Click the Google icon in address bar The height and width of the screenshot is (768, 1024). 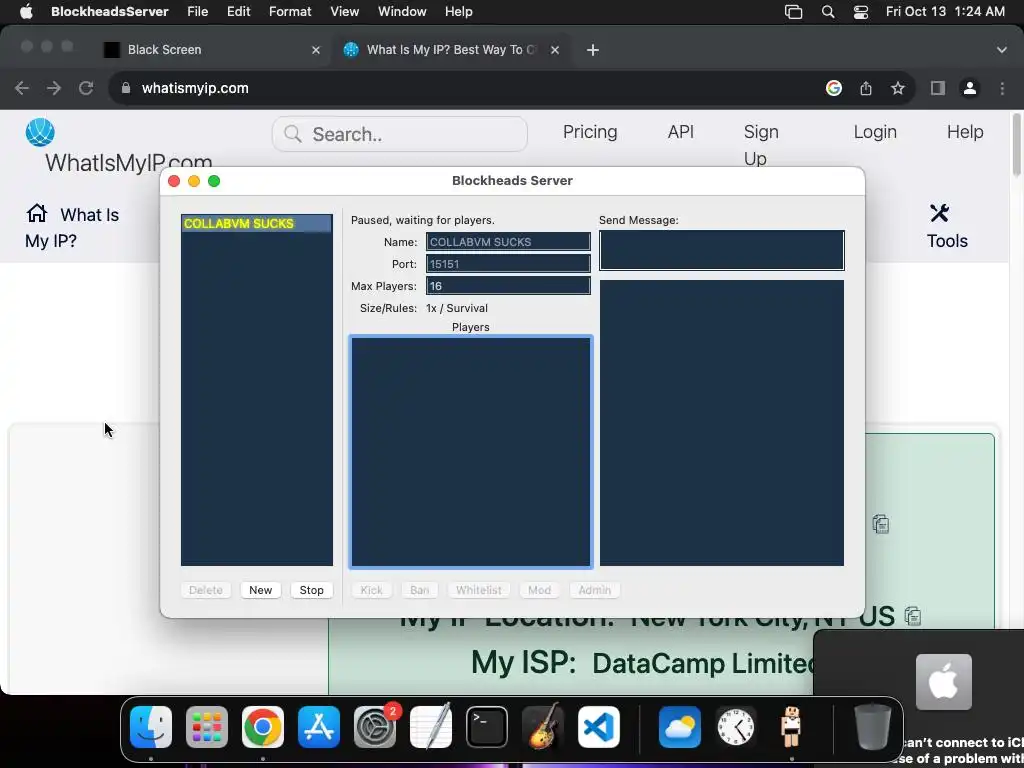pos(834,88)
